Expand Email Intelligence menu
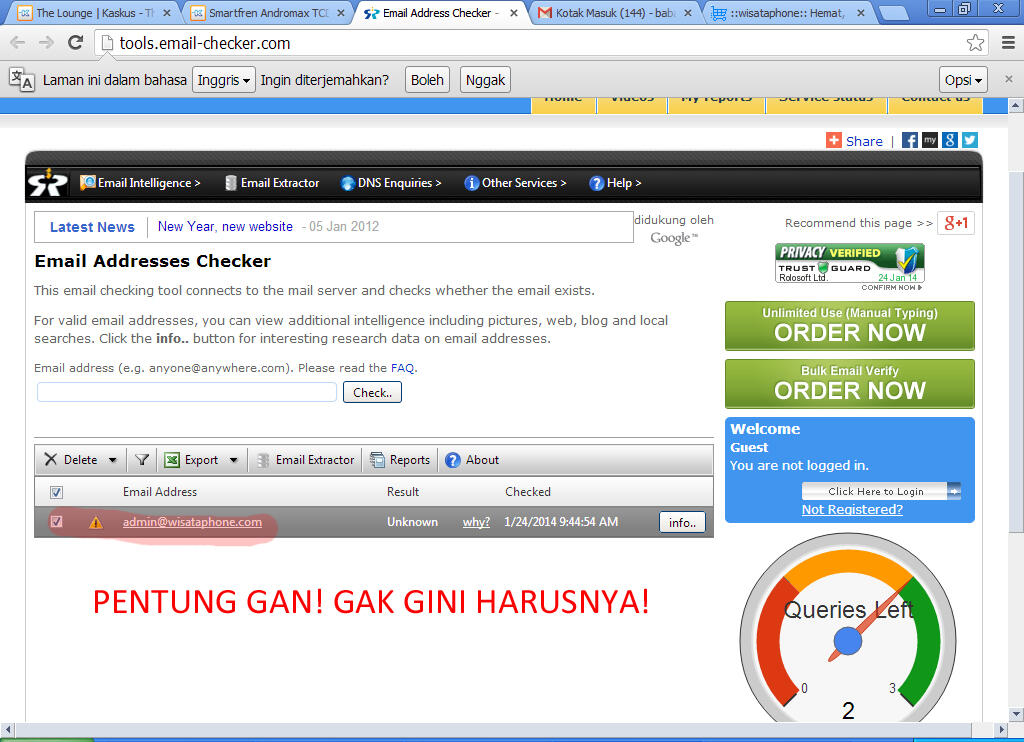This screenshot has height=742, width=1024. coord(140,183)
